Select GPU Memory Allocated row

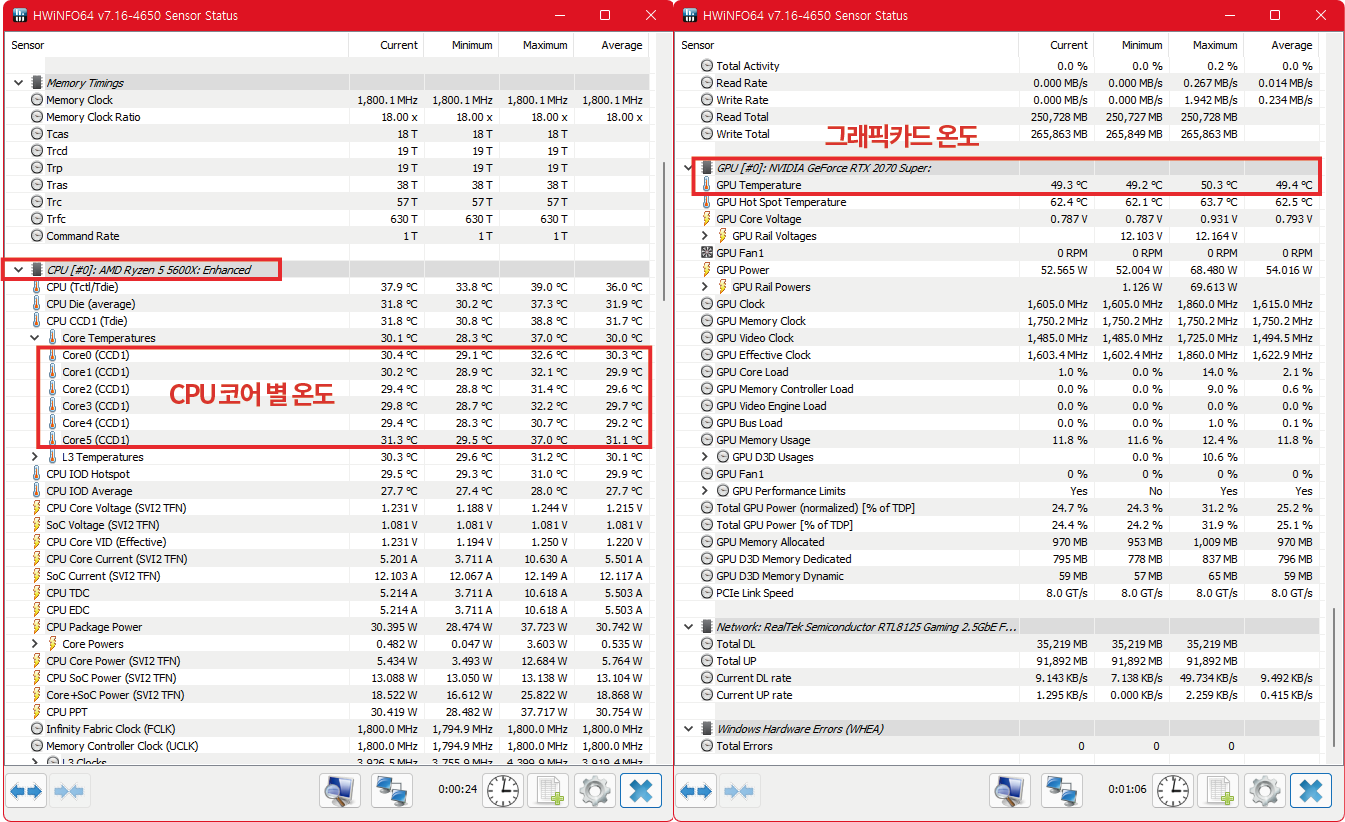pos(997,542)
